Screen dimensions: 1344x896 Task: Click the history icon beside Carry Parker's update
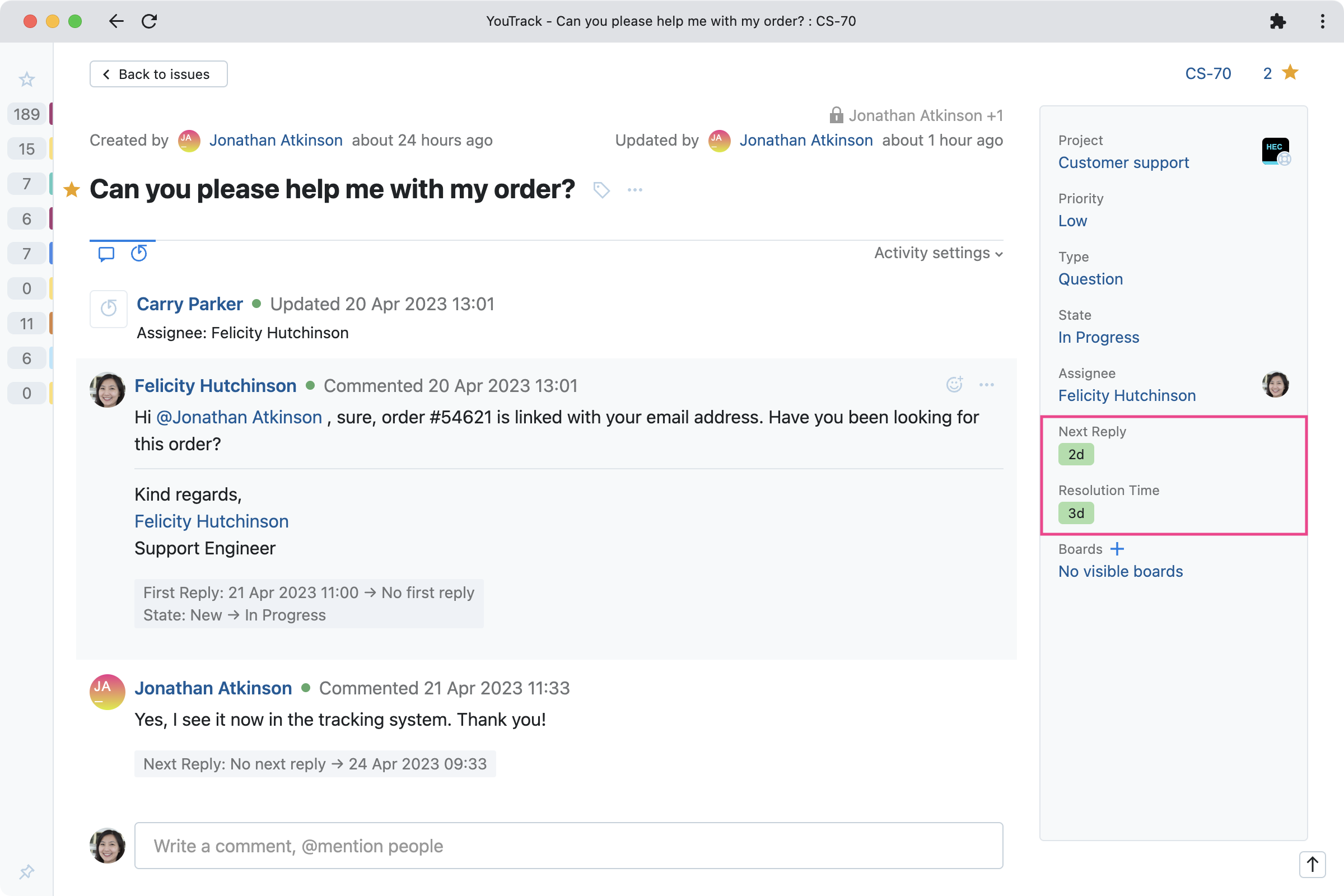pos(109,309)
